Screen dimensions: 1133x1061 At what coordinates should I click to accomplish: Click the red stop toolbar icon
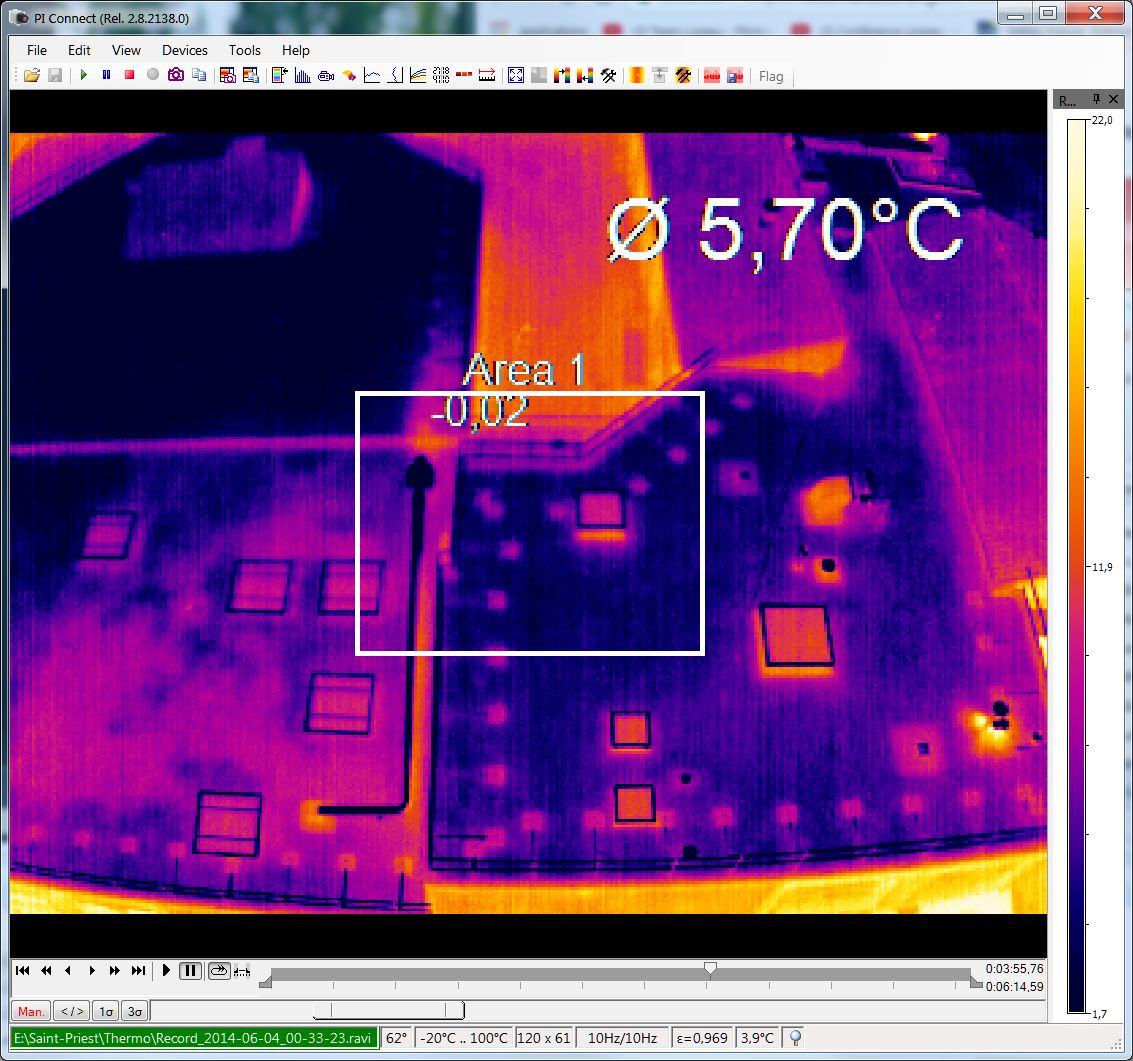(129, 75)
